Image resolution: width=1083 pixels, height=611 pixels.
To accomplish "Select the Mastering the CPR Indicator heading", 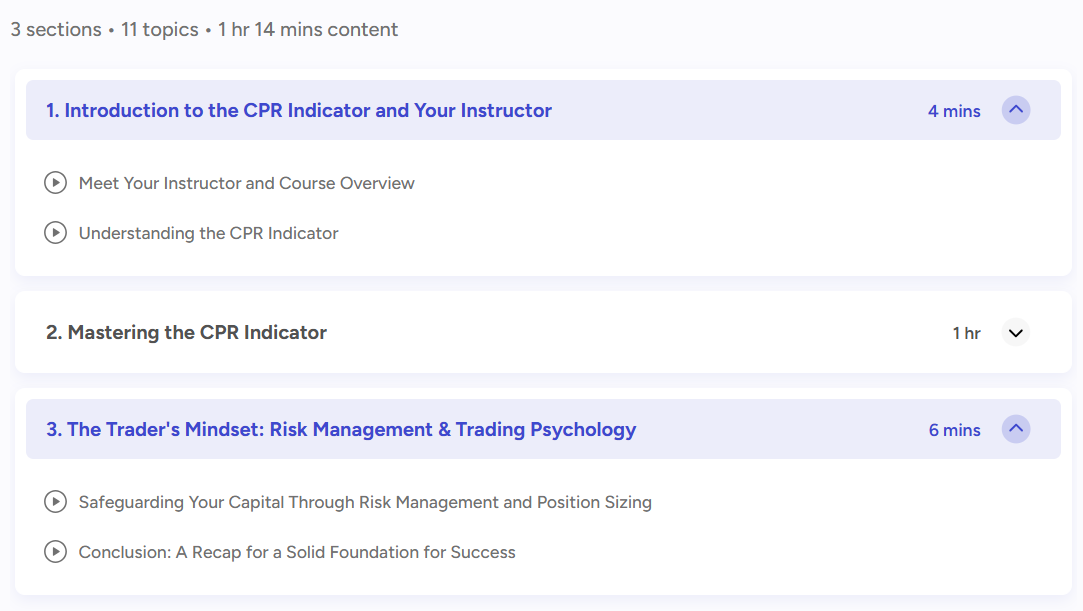I will [x=186, y=333].
